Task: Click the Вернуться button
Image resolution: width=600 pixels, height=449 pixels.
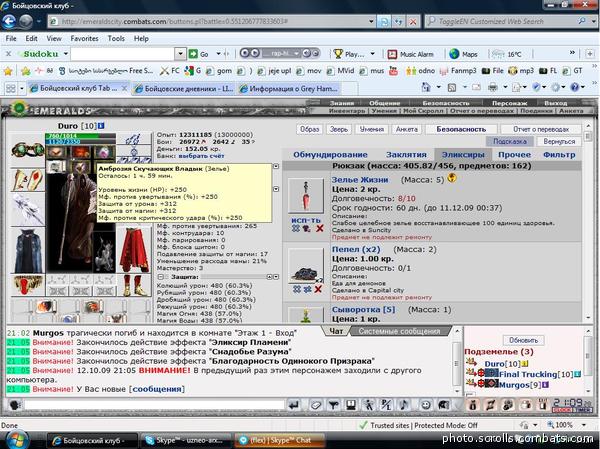Action: click(559, 141)
